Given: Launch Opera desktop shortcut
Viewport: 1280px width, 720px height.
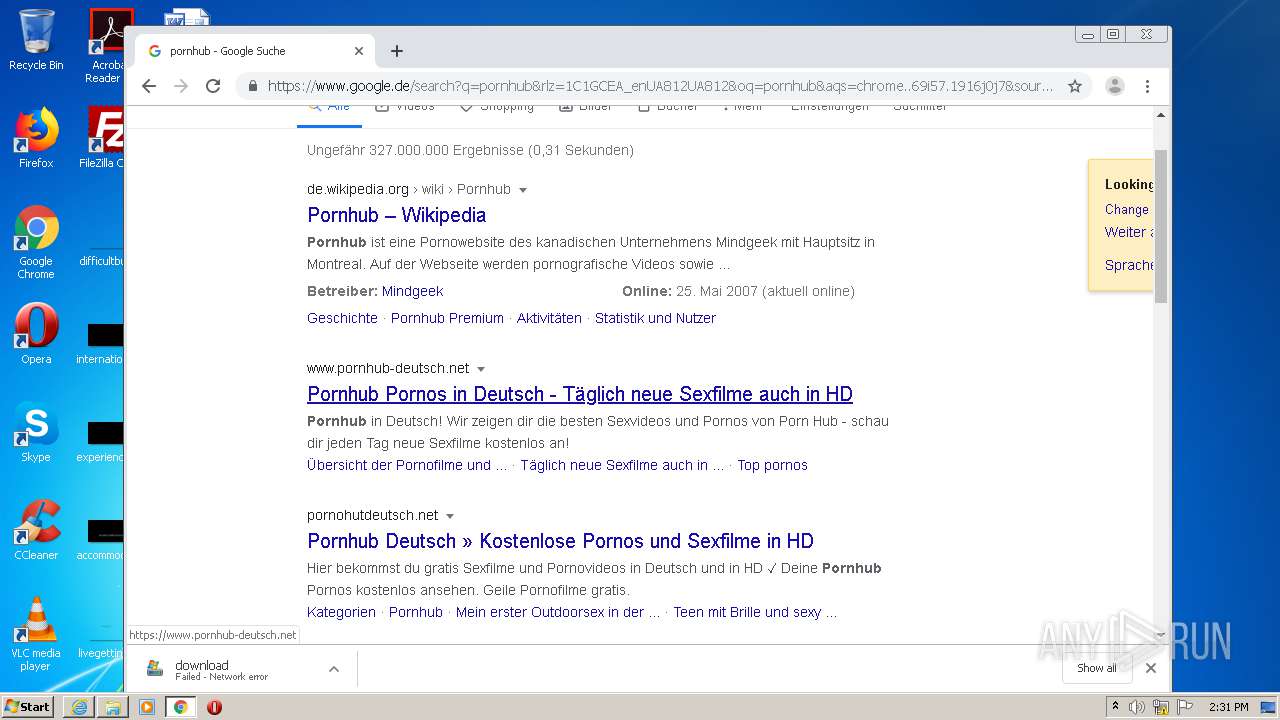Looking at the screenshot, I should click(36, 334).
